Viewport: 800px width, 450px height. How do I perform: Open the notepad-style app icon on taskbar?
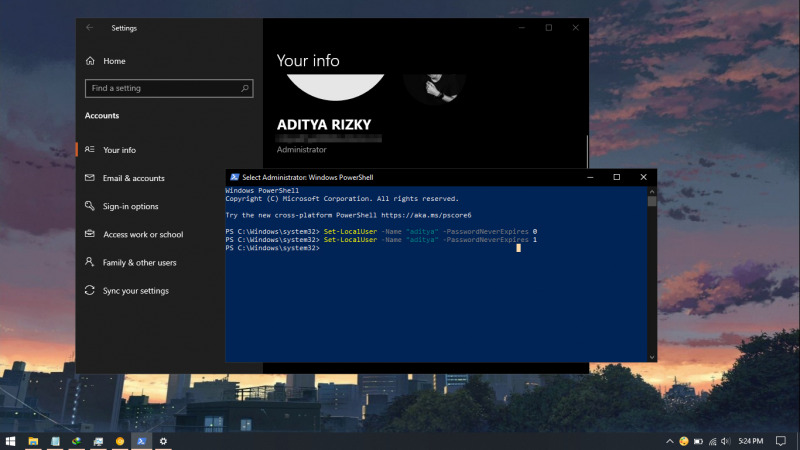55,441
